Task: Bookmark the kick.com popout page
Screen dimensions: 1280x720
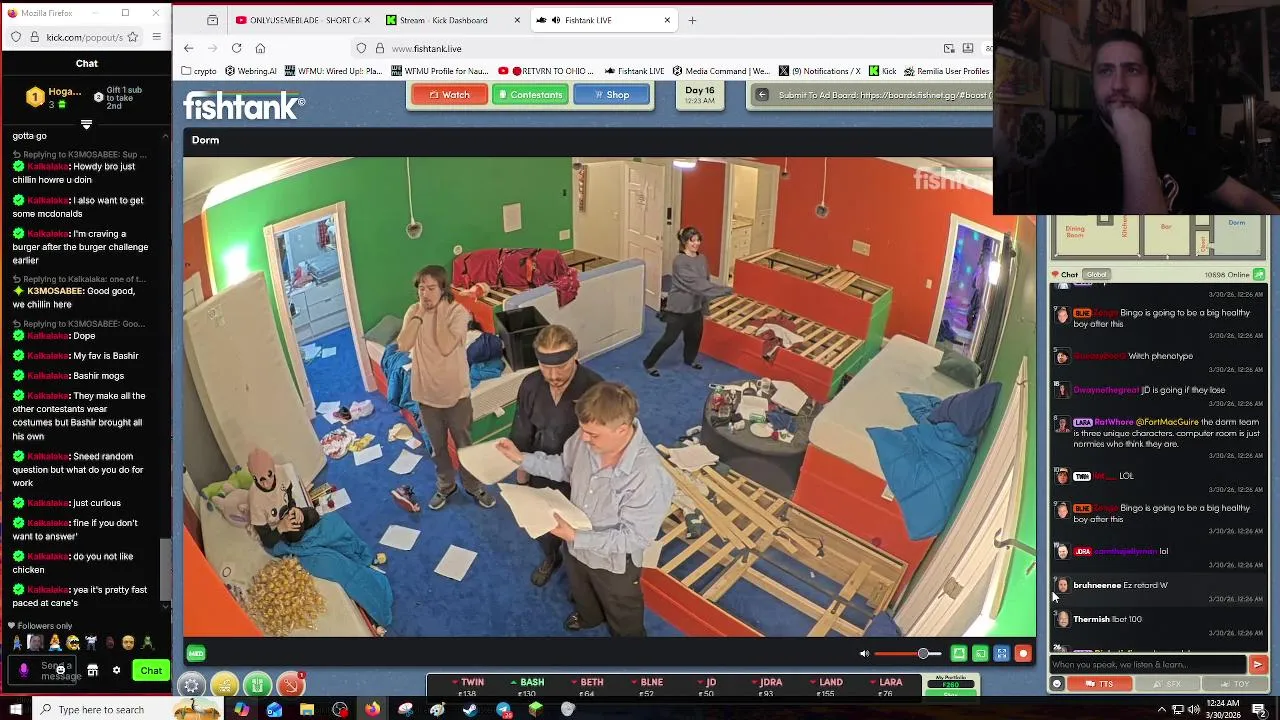Action: tap(133, 37)
